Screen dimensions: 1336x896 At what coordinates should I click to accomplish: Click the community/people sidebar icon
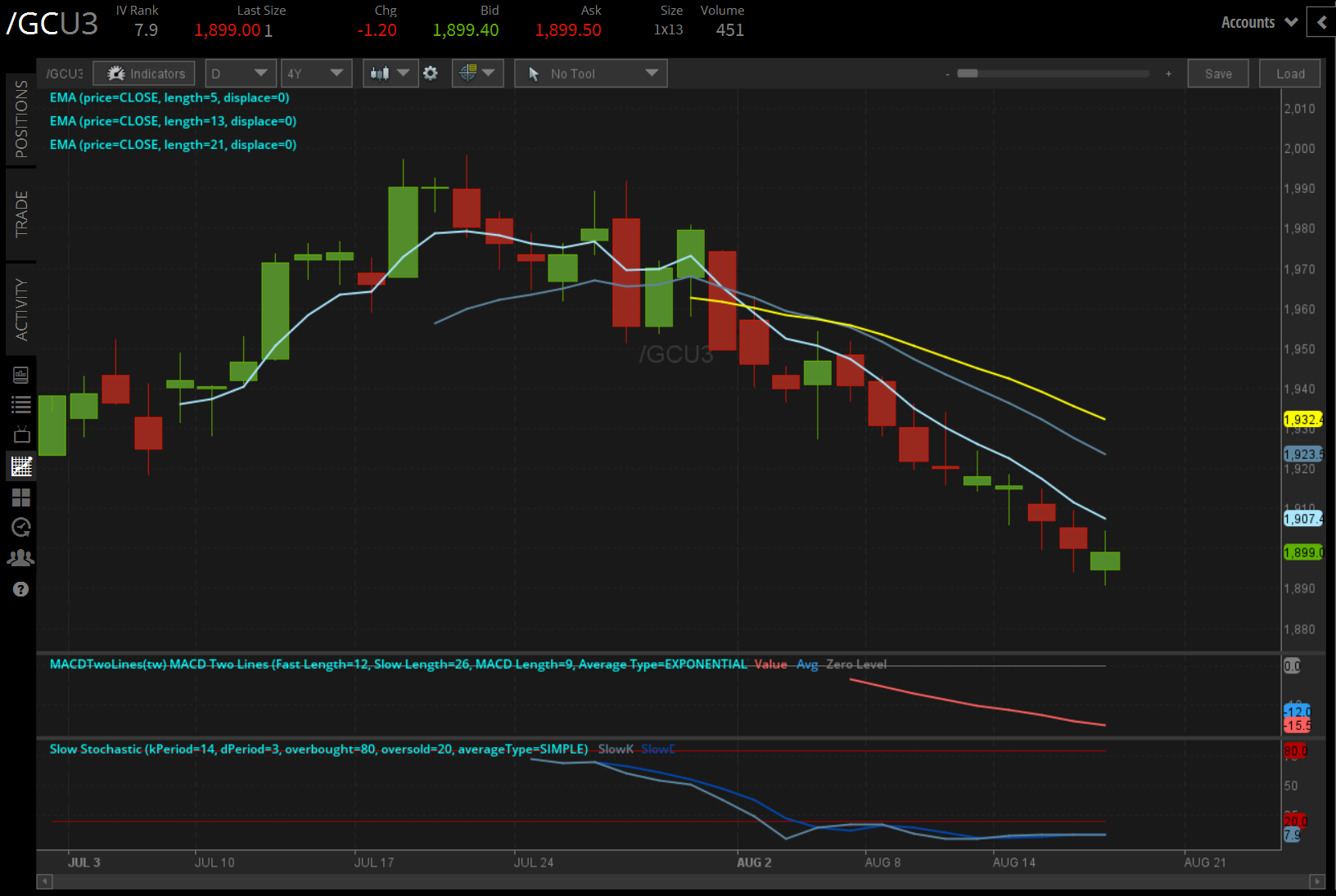21,557
